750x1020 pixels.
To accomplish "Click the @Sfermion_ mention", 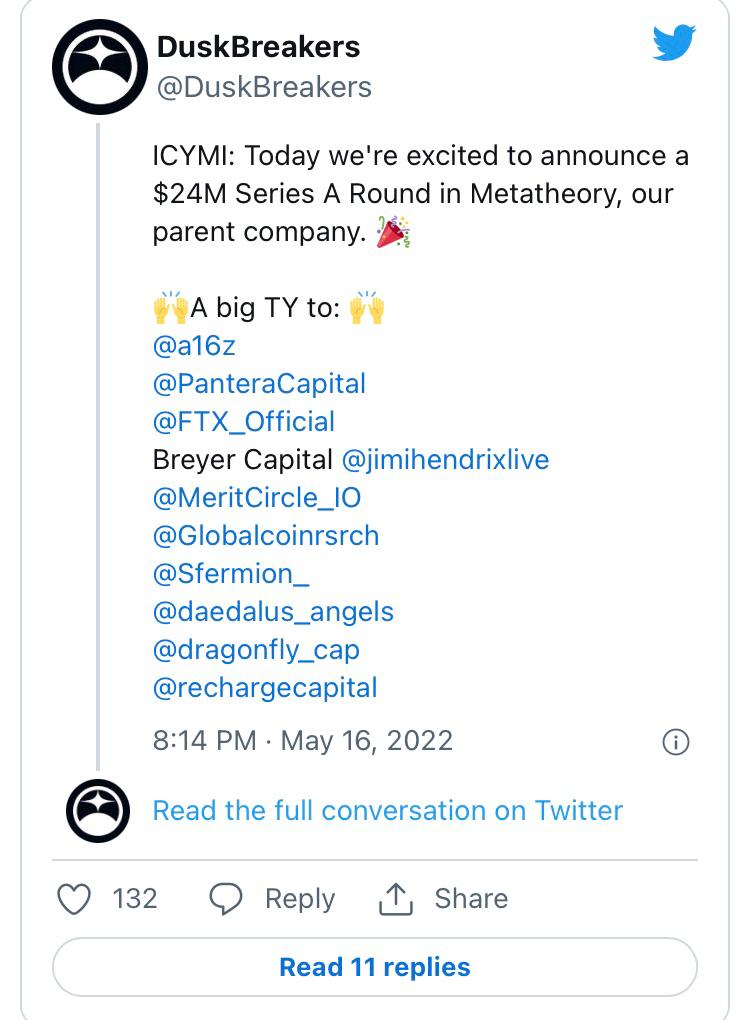I will coord(231,574).
